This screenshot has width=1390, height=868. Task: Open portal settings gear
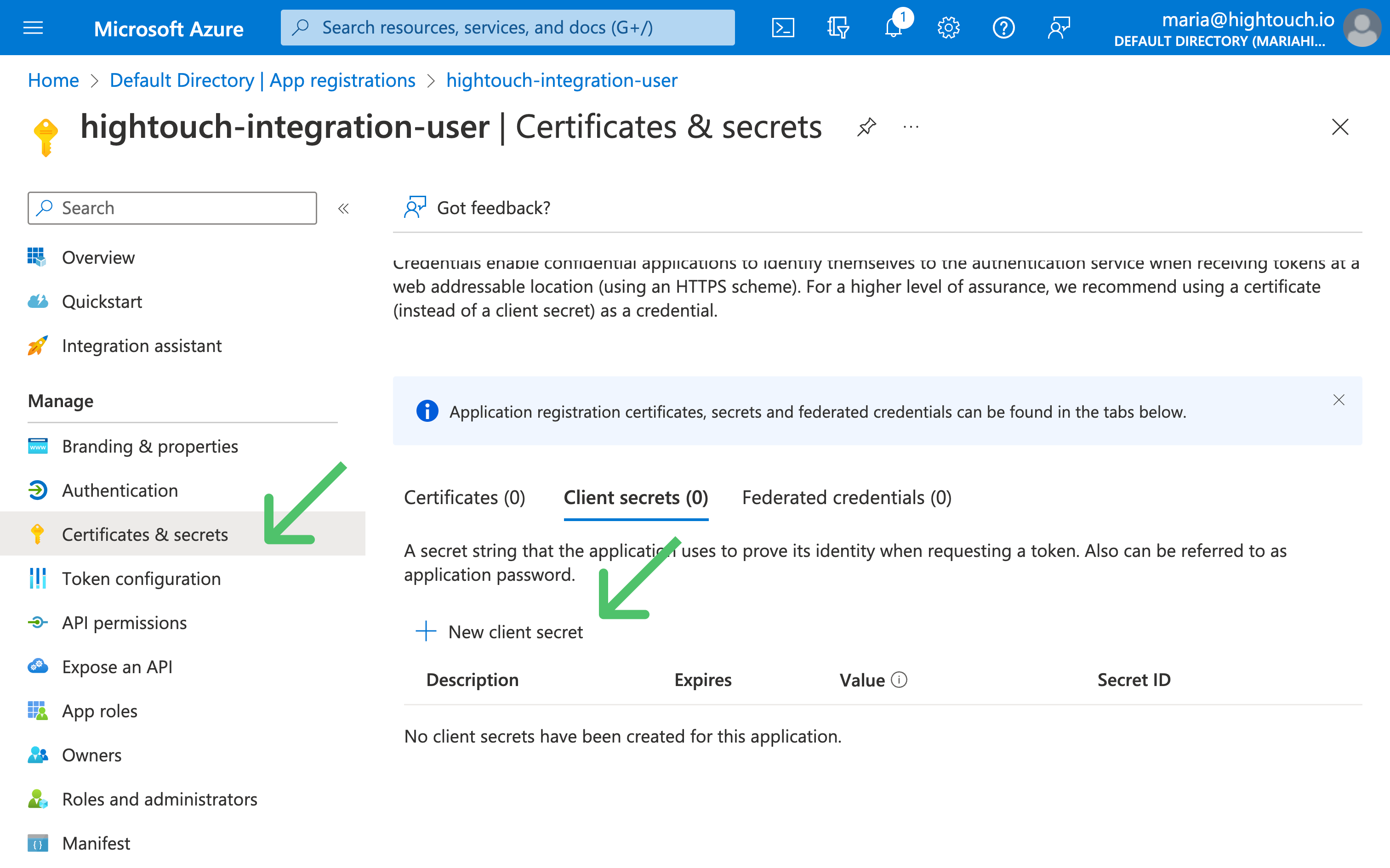pos(948,28)
